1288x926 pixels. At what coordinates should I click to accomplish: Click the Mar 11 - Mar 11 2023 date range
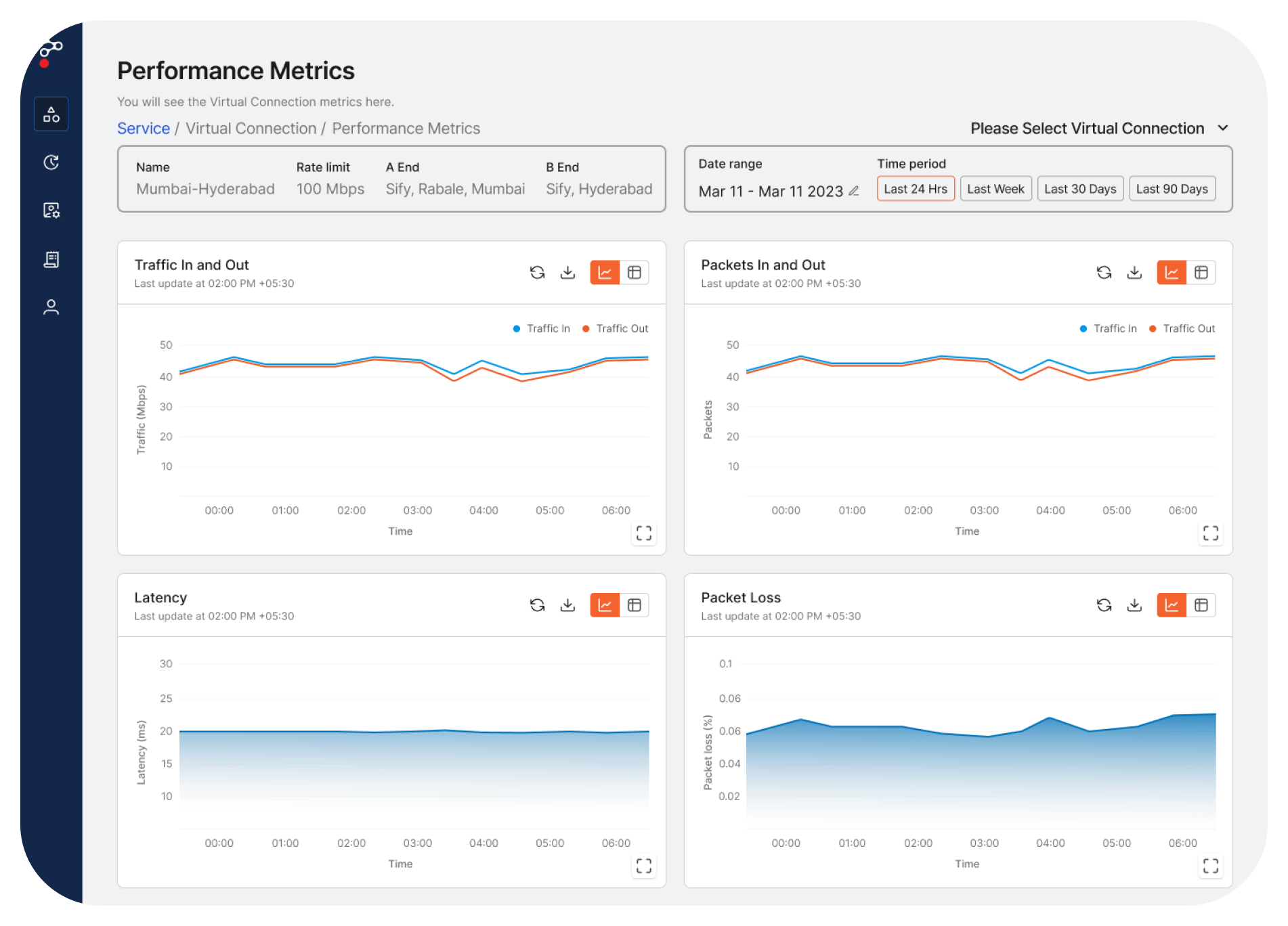point(771,192)
